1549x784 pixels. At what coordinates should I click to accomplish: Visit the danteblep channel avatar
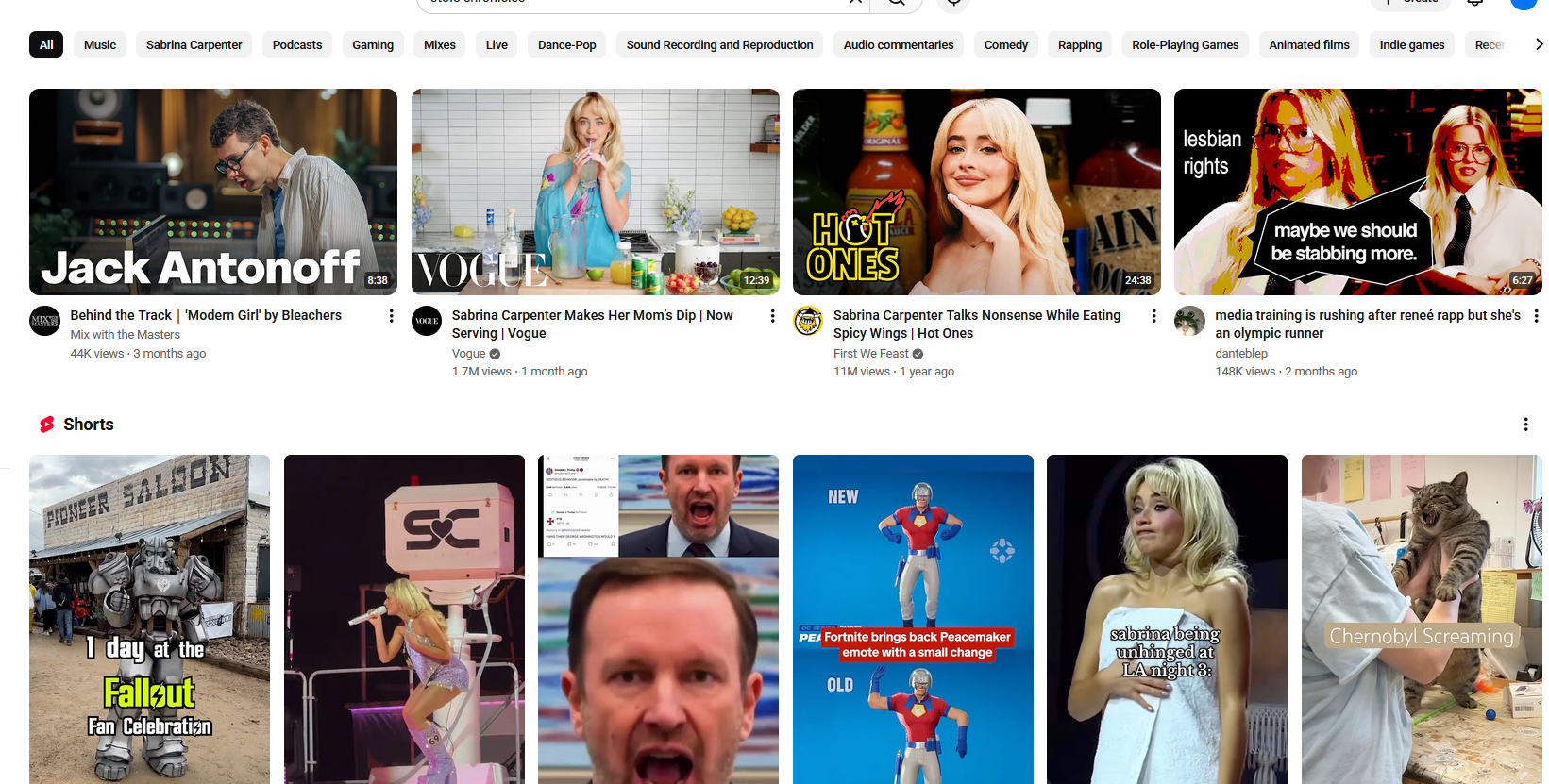click(x=1189, y=321)
